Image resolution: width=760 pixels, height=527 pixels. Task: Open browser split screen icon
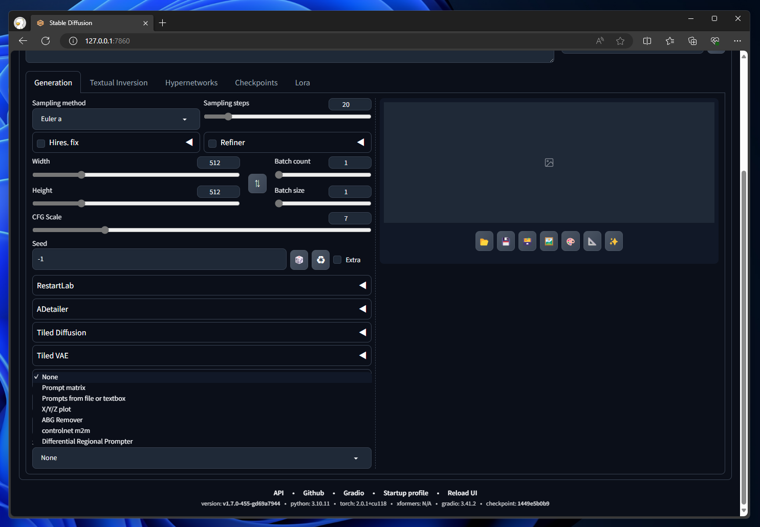tap(647, 41)
